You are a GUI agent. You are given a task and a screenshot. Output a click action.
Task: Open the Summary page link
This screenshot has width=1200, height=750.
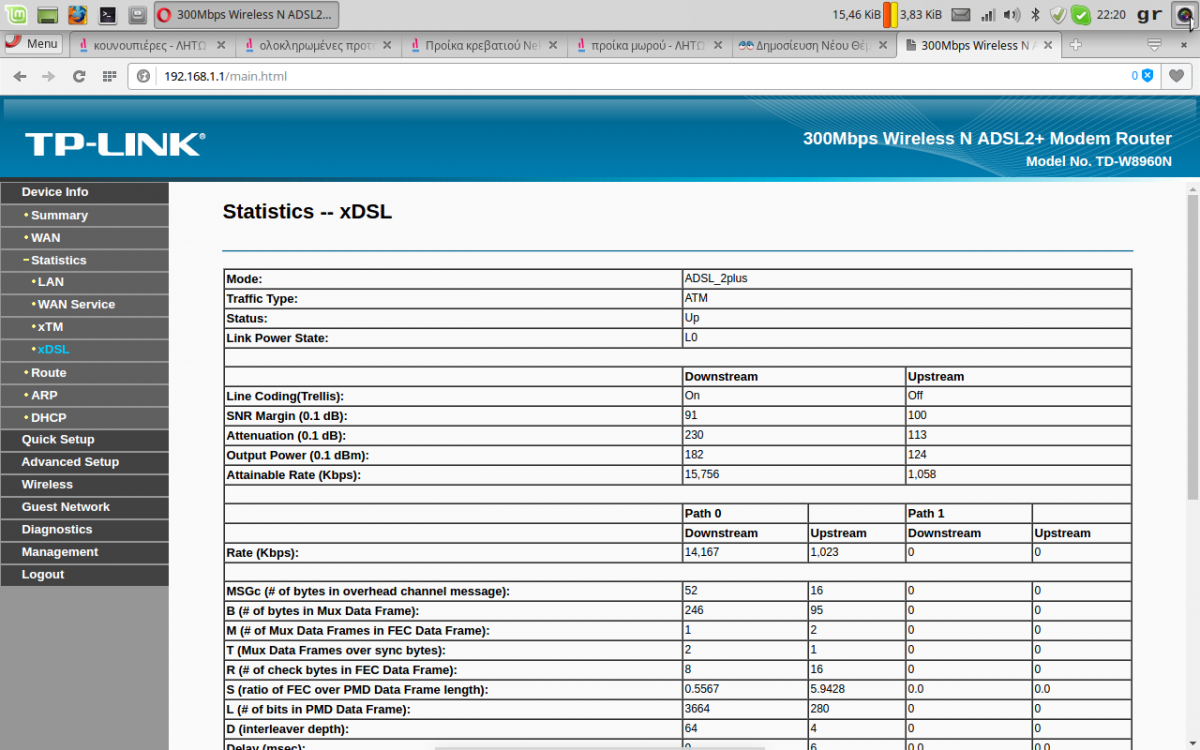point(59,215)
